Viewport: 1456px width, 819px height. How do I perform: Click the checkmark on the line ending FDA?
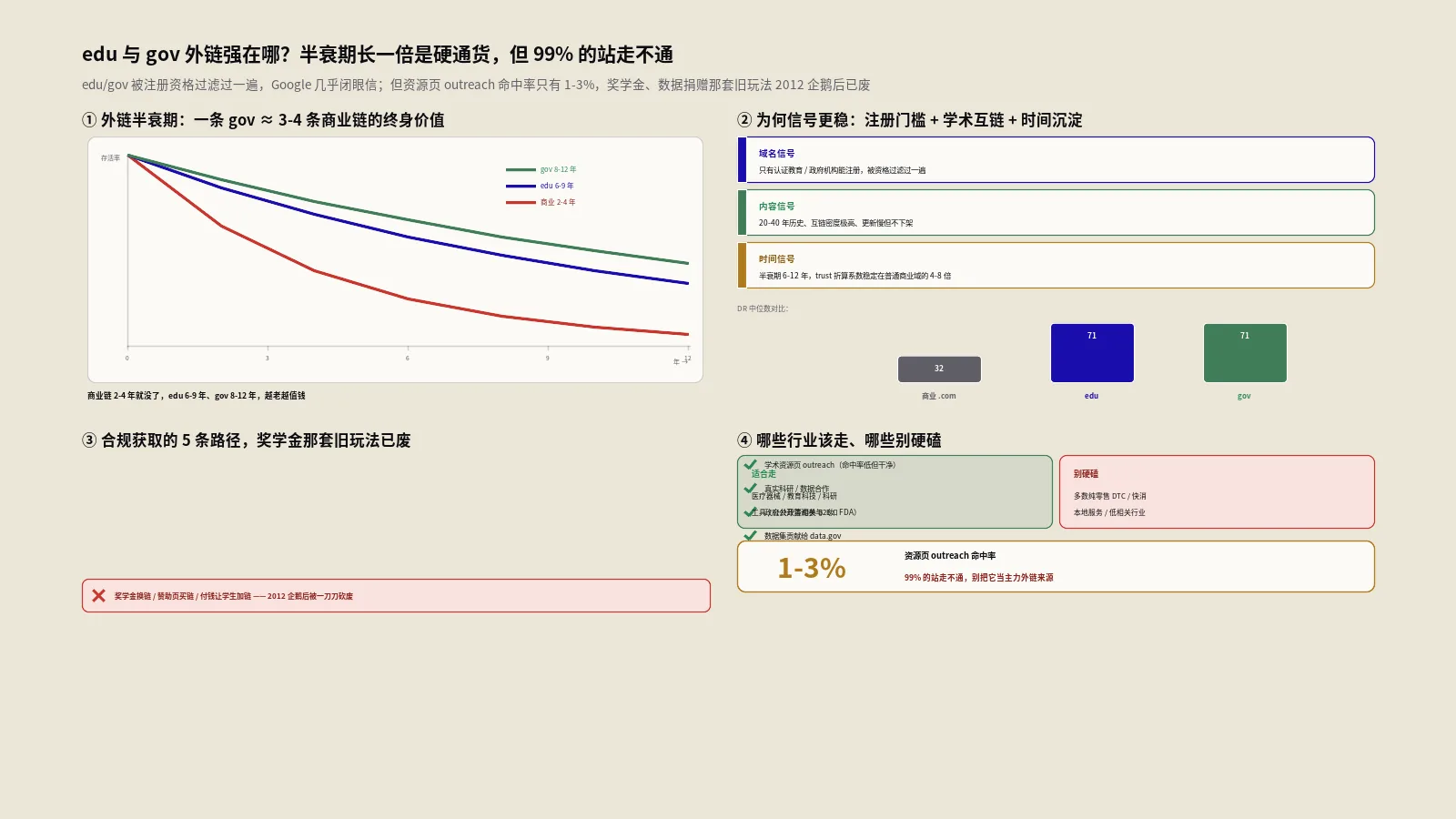[x=751, y=512]
